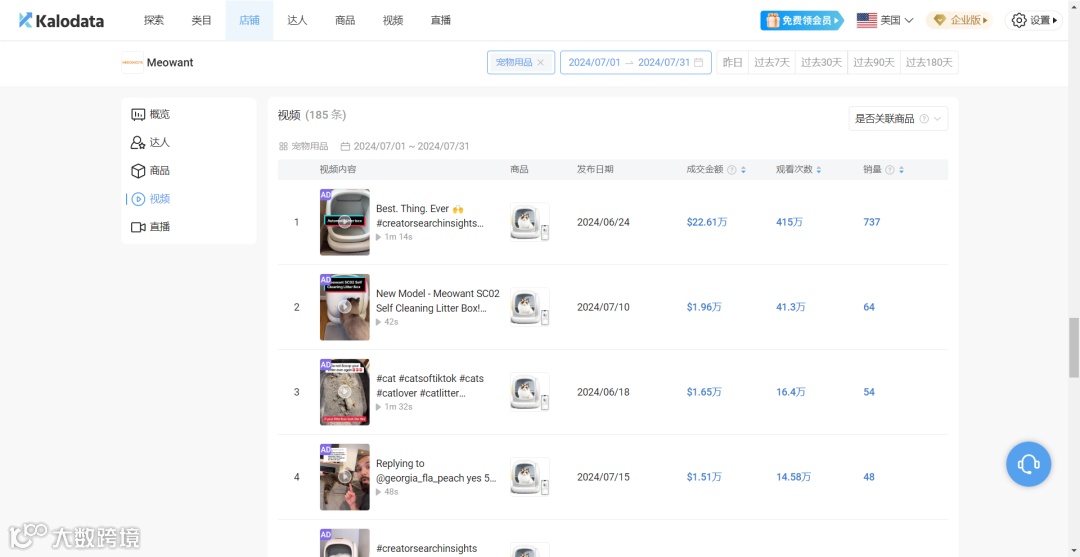
Task: Click the $22.61万 sales amount
Action: point(707,222)
